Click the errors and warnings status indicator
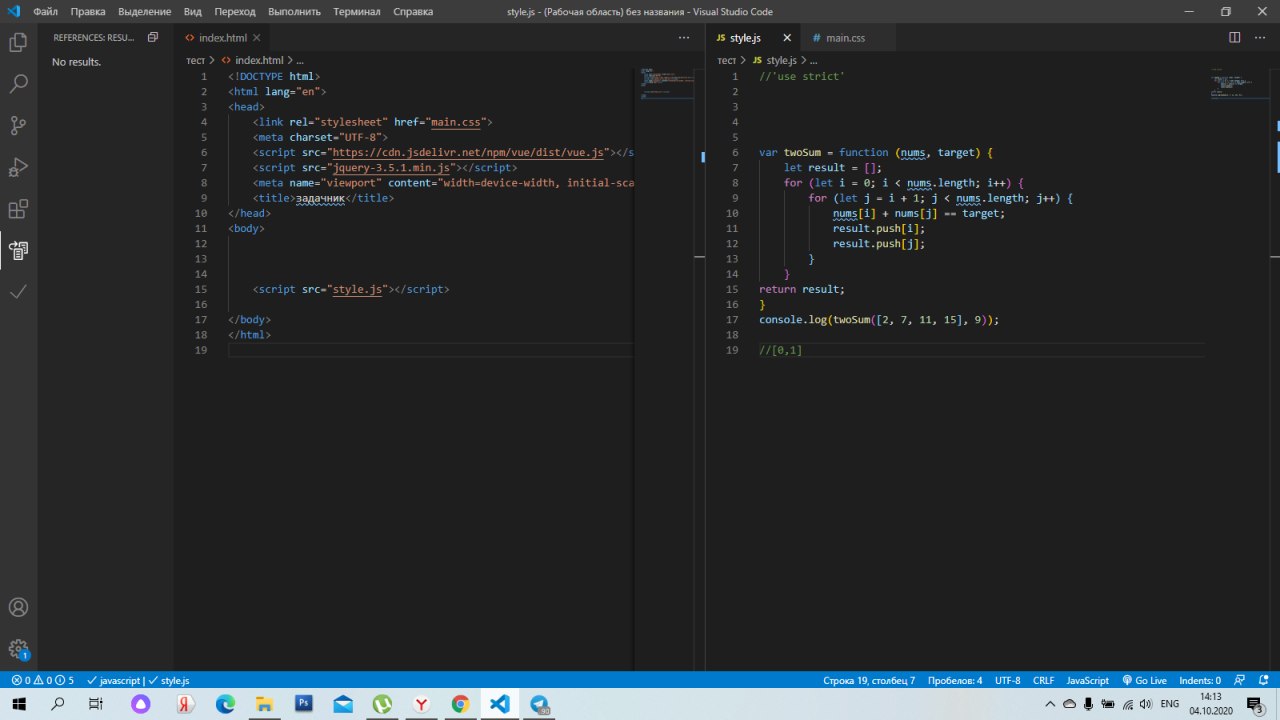 click(x=42, y=680)
